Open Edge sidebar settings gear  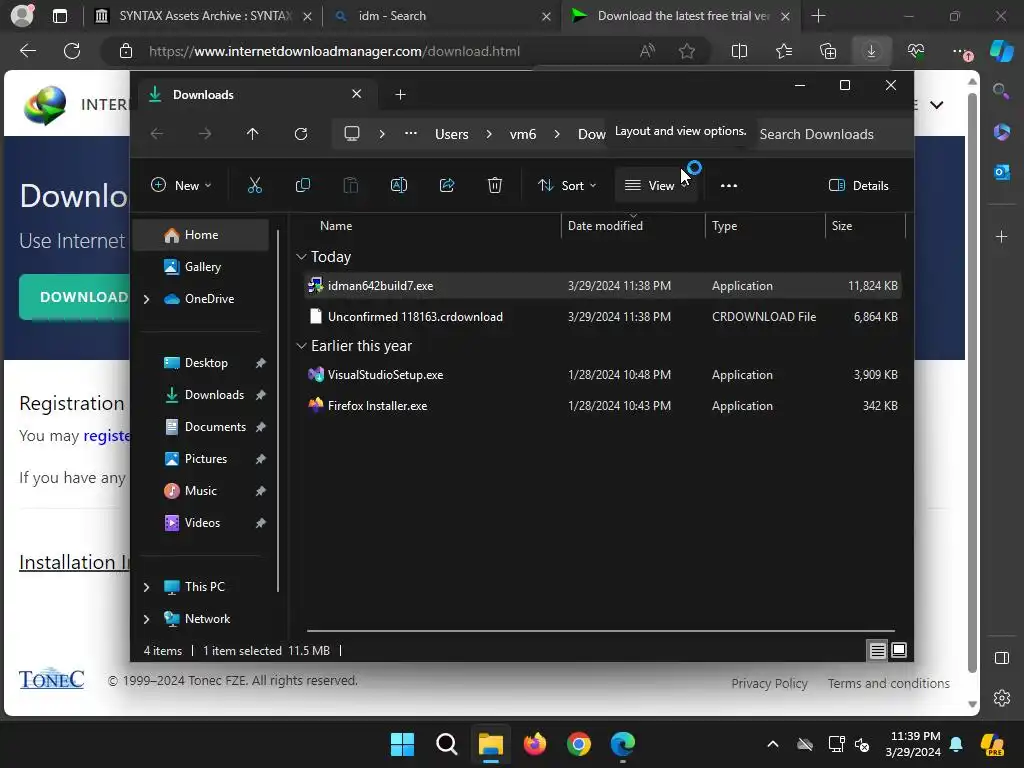click(x=1002, y=698)
